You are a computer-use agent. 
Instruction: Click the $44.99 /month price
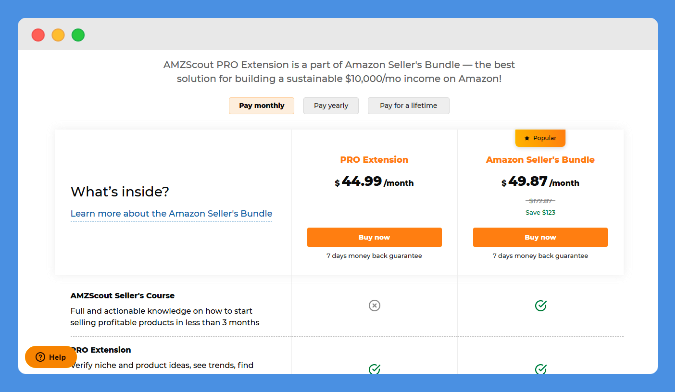[x=374, y=182]
